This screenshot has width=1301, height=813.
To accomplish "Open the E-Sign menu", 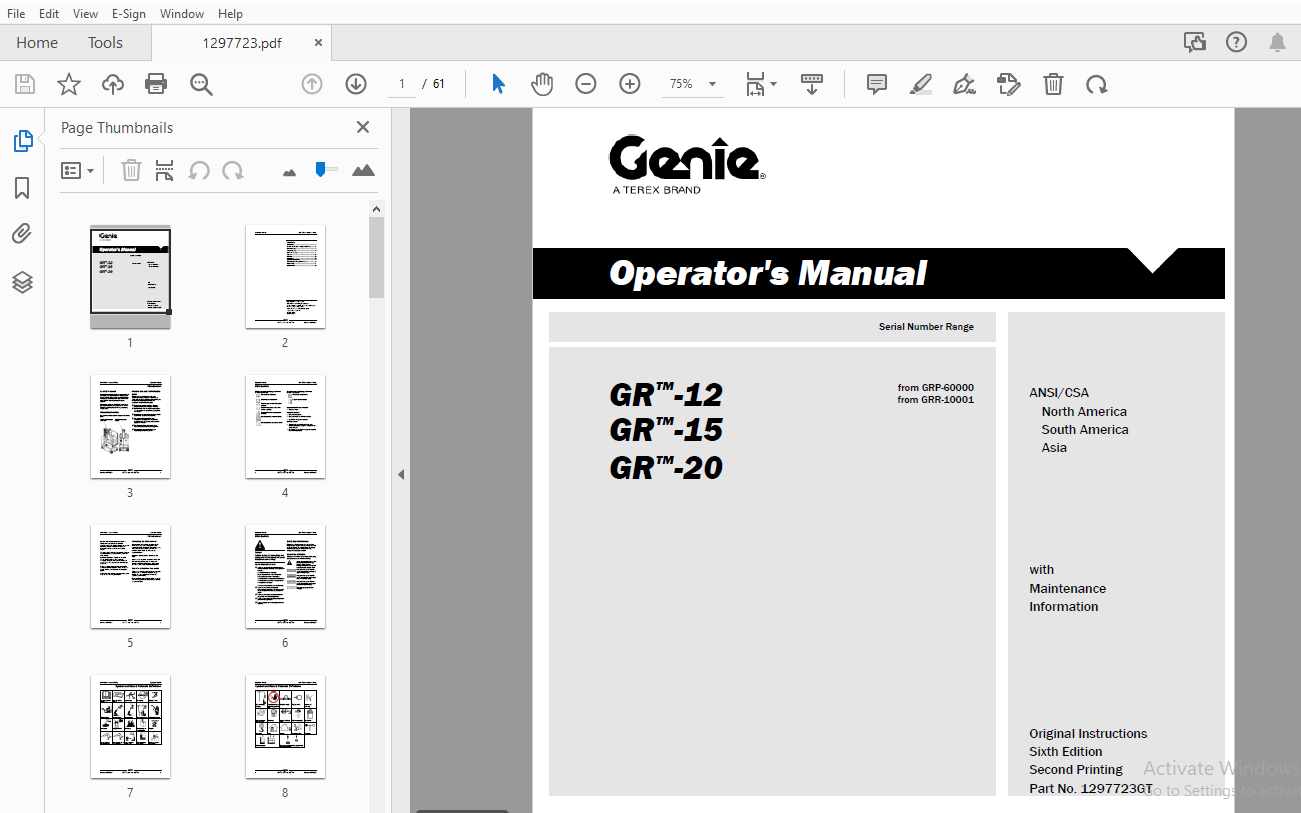I will (129, 14).
